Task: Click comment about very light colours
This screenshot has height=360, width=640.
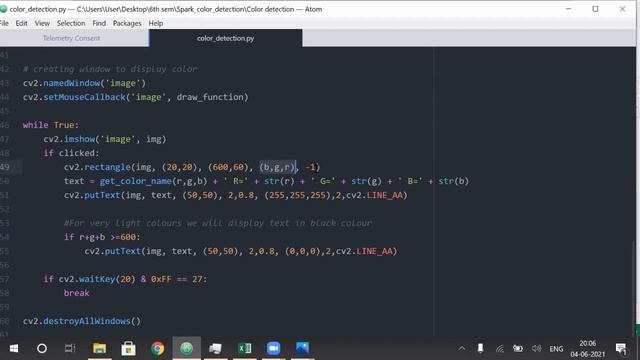Action: coord(218,223)
